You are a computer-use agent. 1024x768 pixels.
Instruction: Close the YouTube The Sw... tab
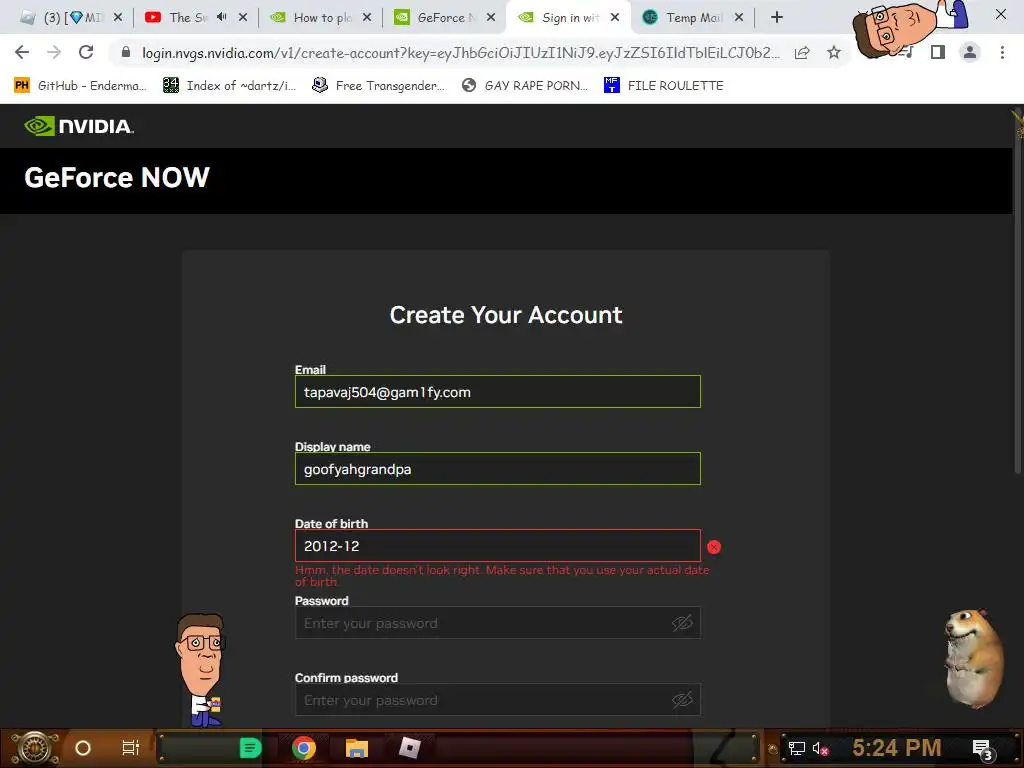[x=243, y=18]
